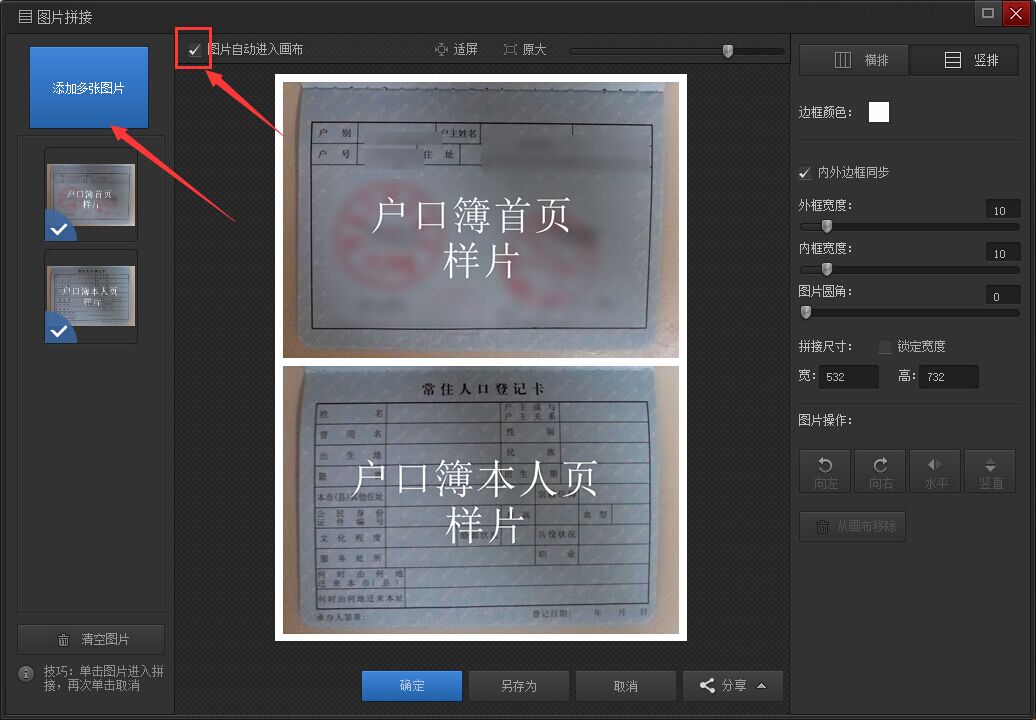
Task: Flip image vertically with 竖直 icon
Action: [x=990, y=471]
